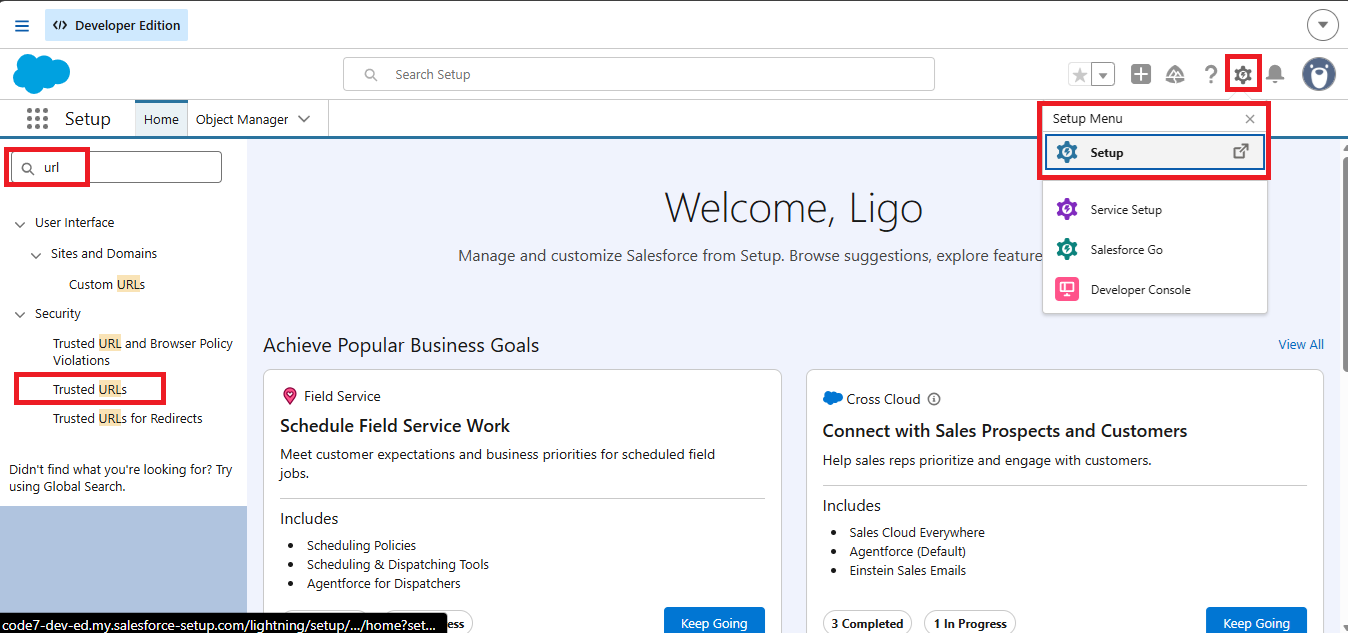Image resolution: width=1348 pixels, height=633 pixels.
Task: Collapse the Security tree node
Action: coord(20,314)
